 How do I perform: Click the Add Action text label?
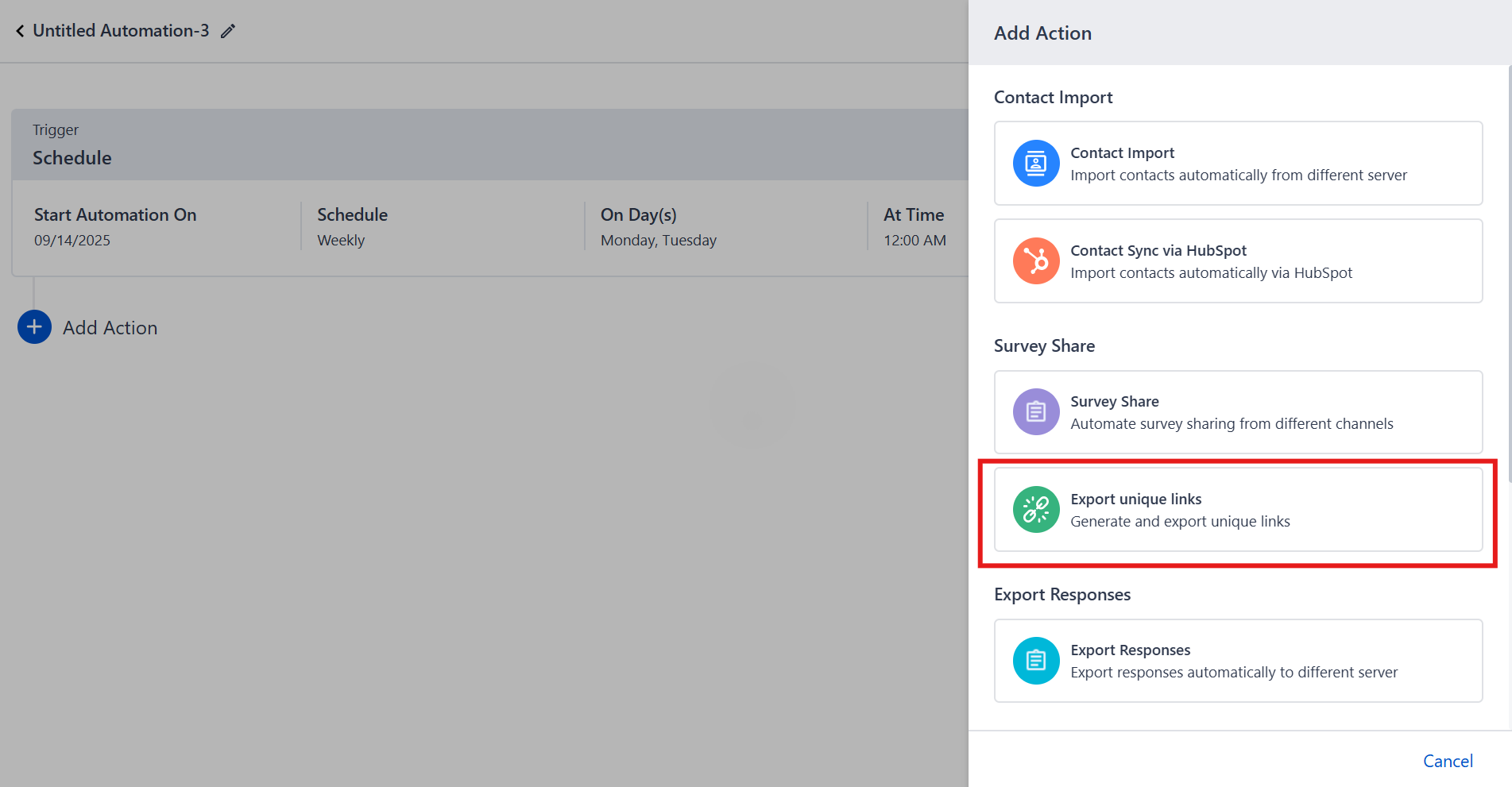pos(110,328)
